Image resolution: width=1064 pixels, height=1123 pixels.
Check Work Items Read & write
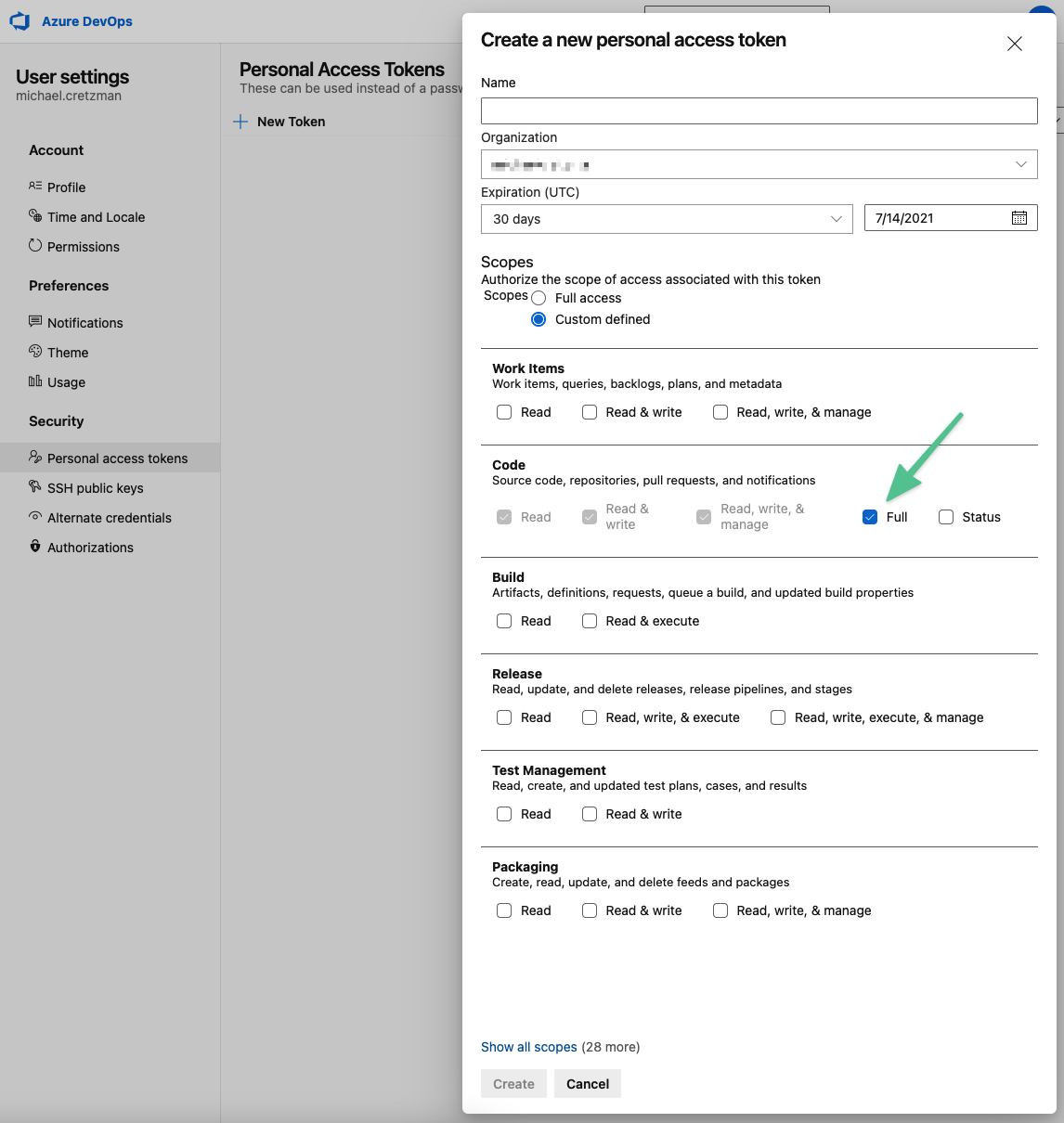(590, 412)
